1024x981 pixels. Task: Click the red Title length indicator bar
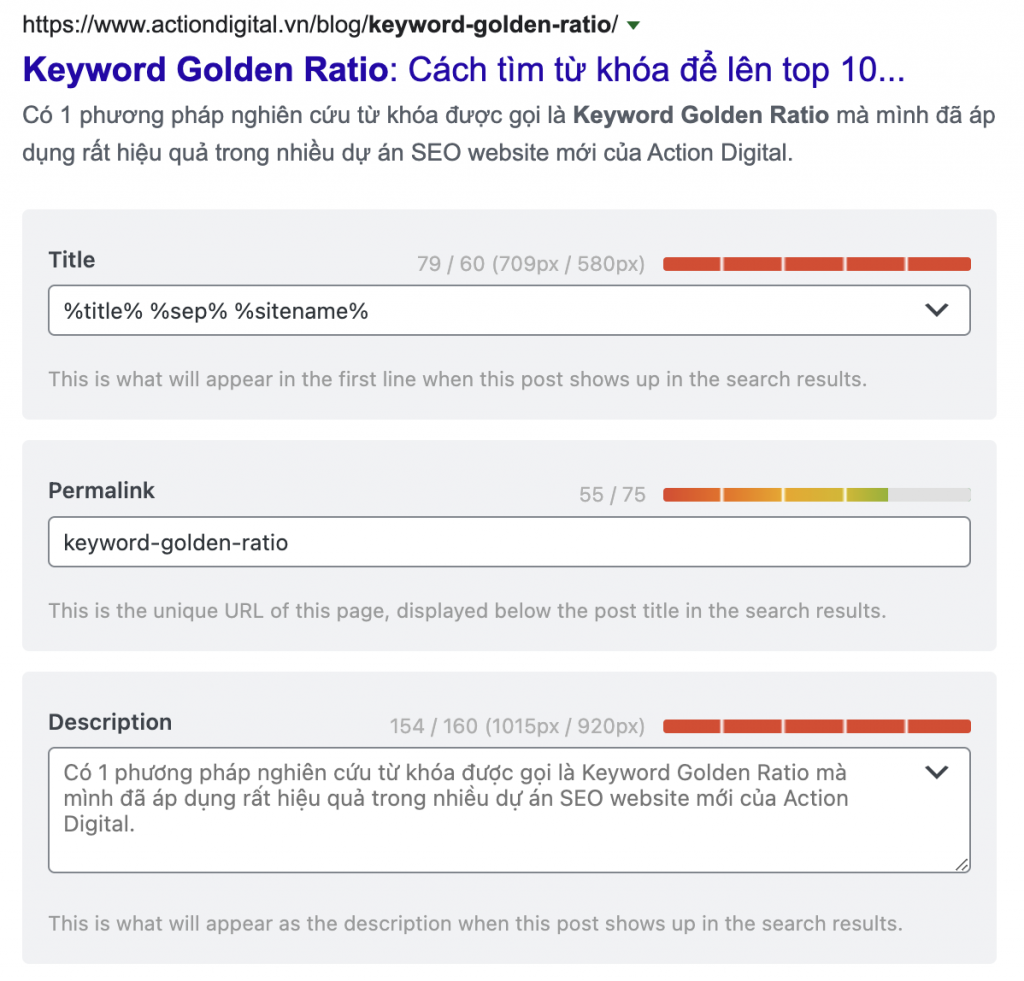(x=816, y=264)
